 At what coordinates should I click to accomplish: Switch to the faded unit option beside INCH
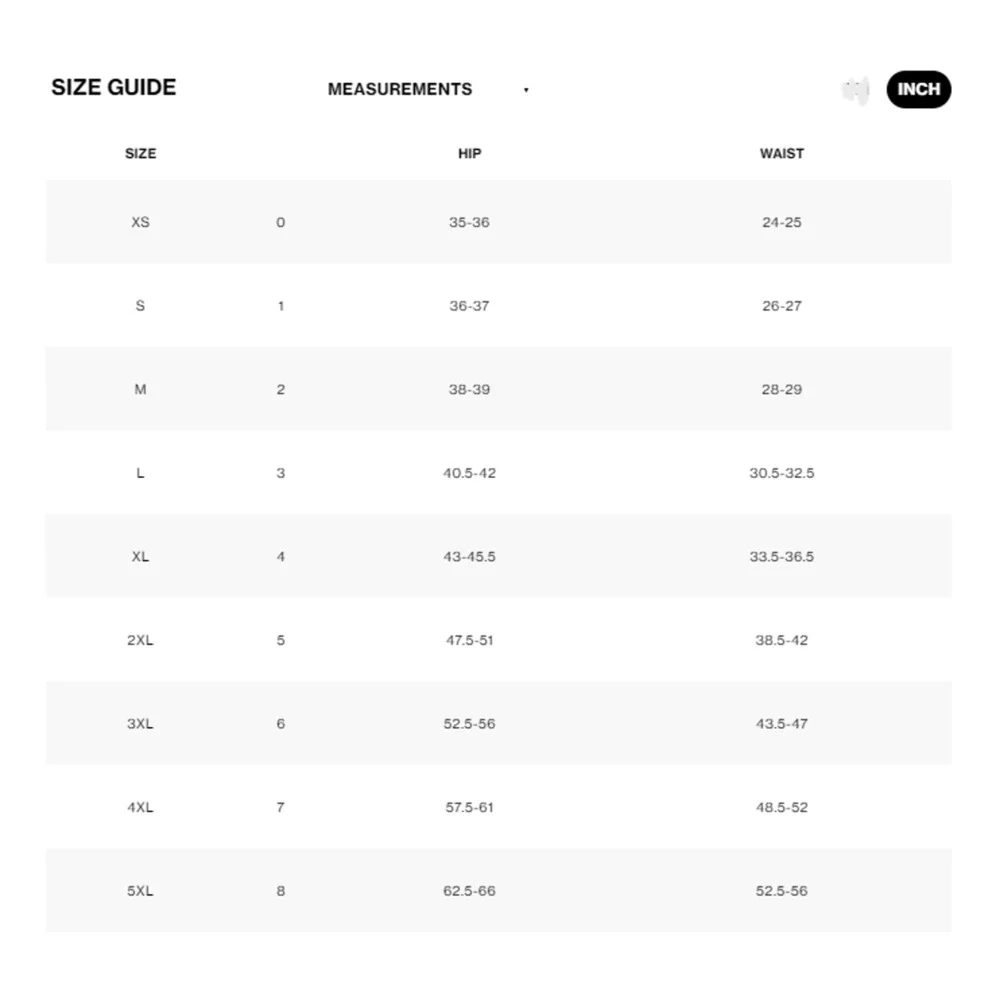coord(855,91)
